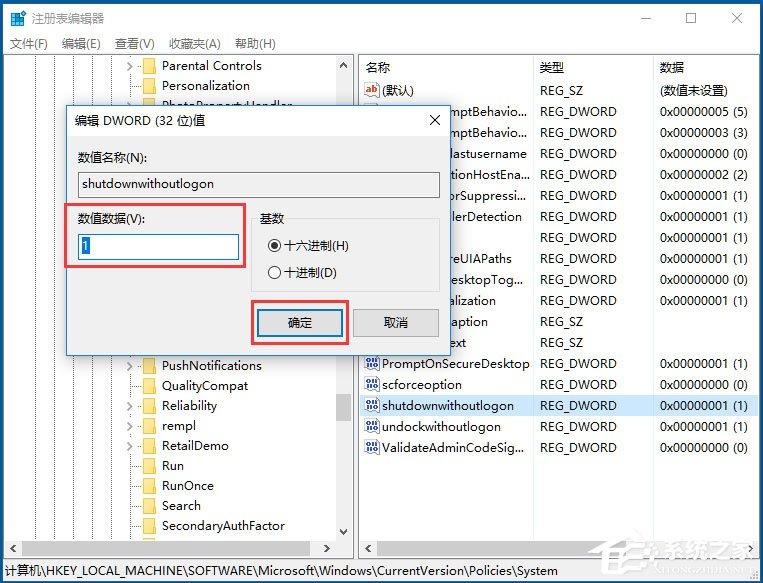Select the (默认) default value name

point(398,90)
